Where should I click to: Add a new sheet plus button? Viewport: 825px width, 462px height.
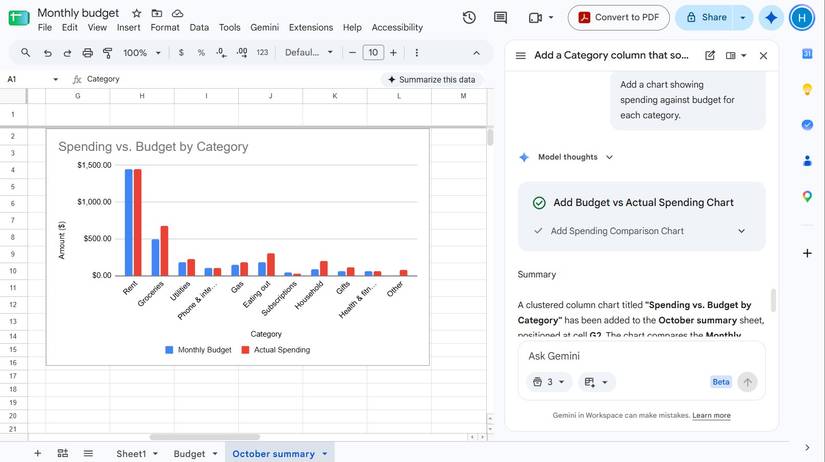point(37,453)
